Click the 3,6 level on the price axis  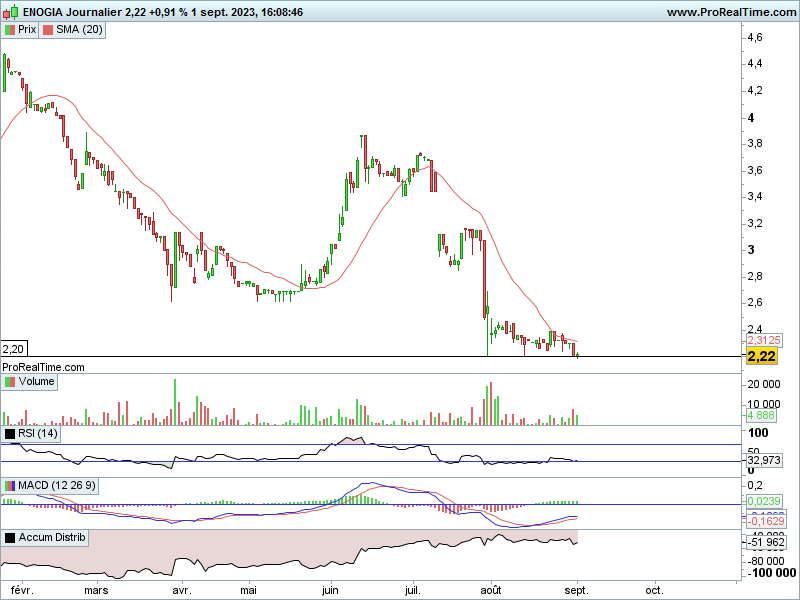click(755, 170)
